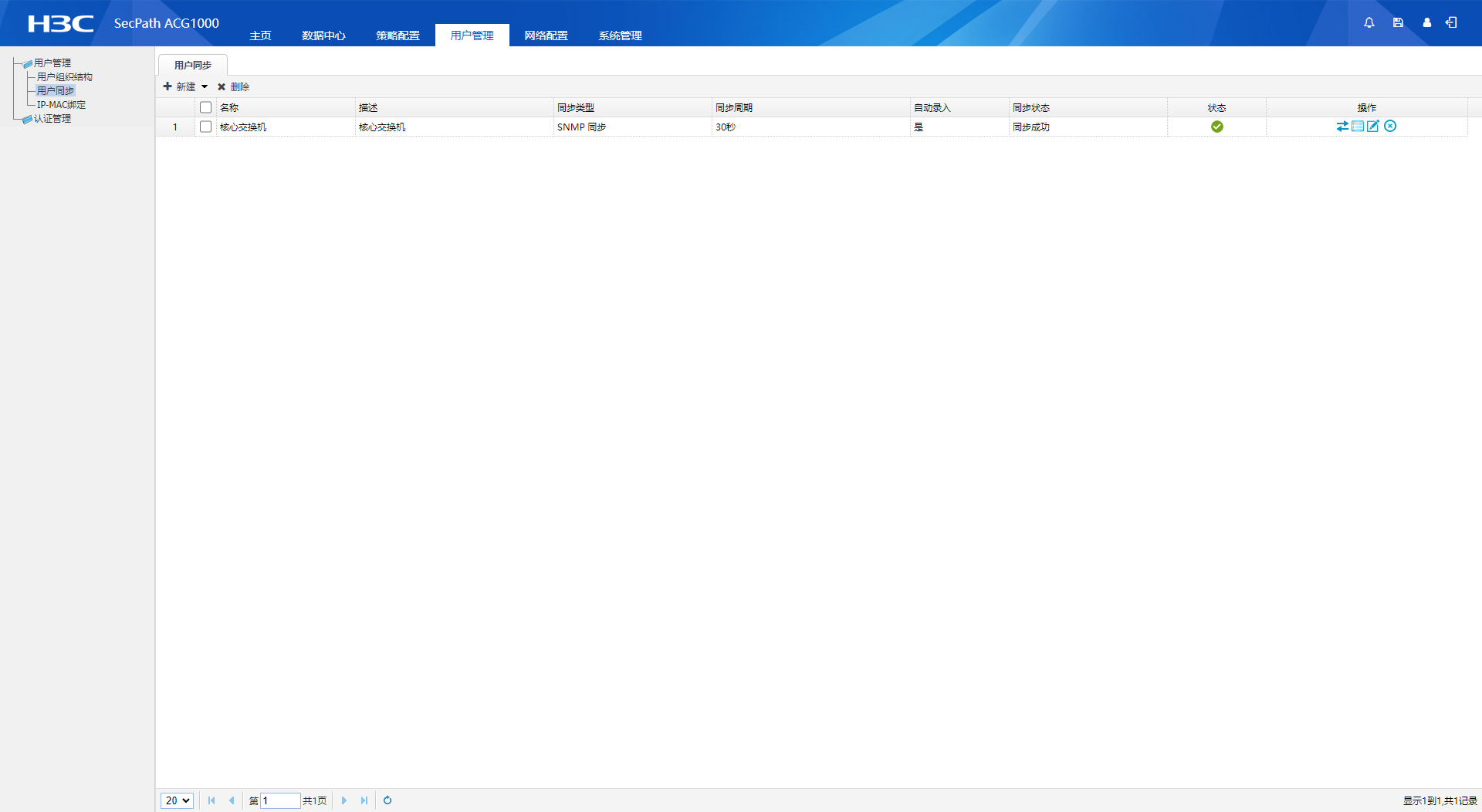Click the 状态 column header

click(x=1216, y=107)
